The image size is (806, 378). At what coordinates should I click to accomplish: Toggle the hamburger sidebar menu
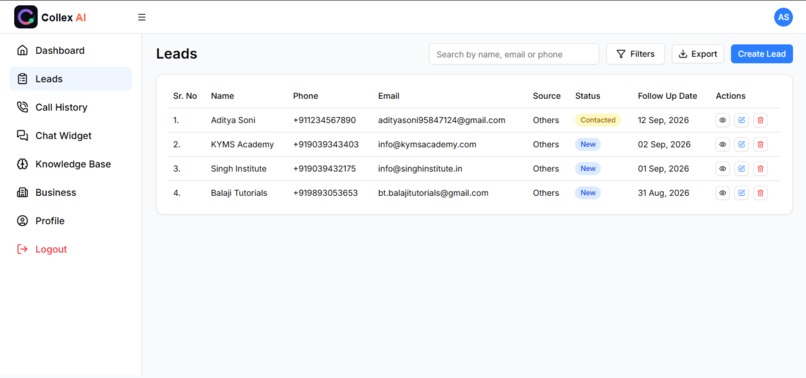[x=142, y=17]
